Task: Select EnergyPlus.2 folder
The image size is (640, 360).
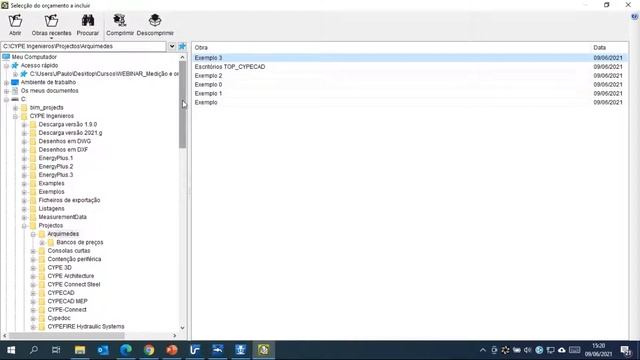Action: [x=56, y=167]
